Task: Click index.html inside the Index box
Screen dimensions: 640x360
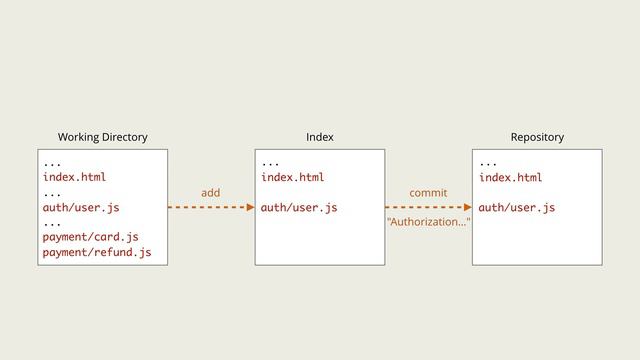Action: (x=293, y=177)
